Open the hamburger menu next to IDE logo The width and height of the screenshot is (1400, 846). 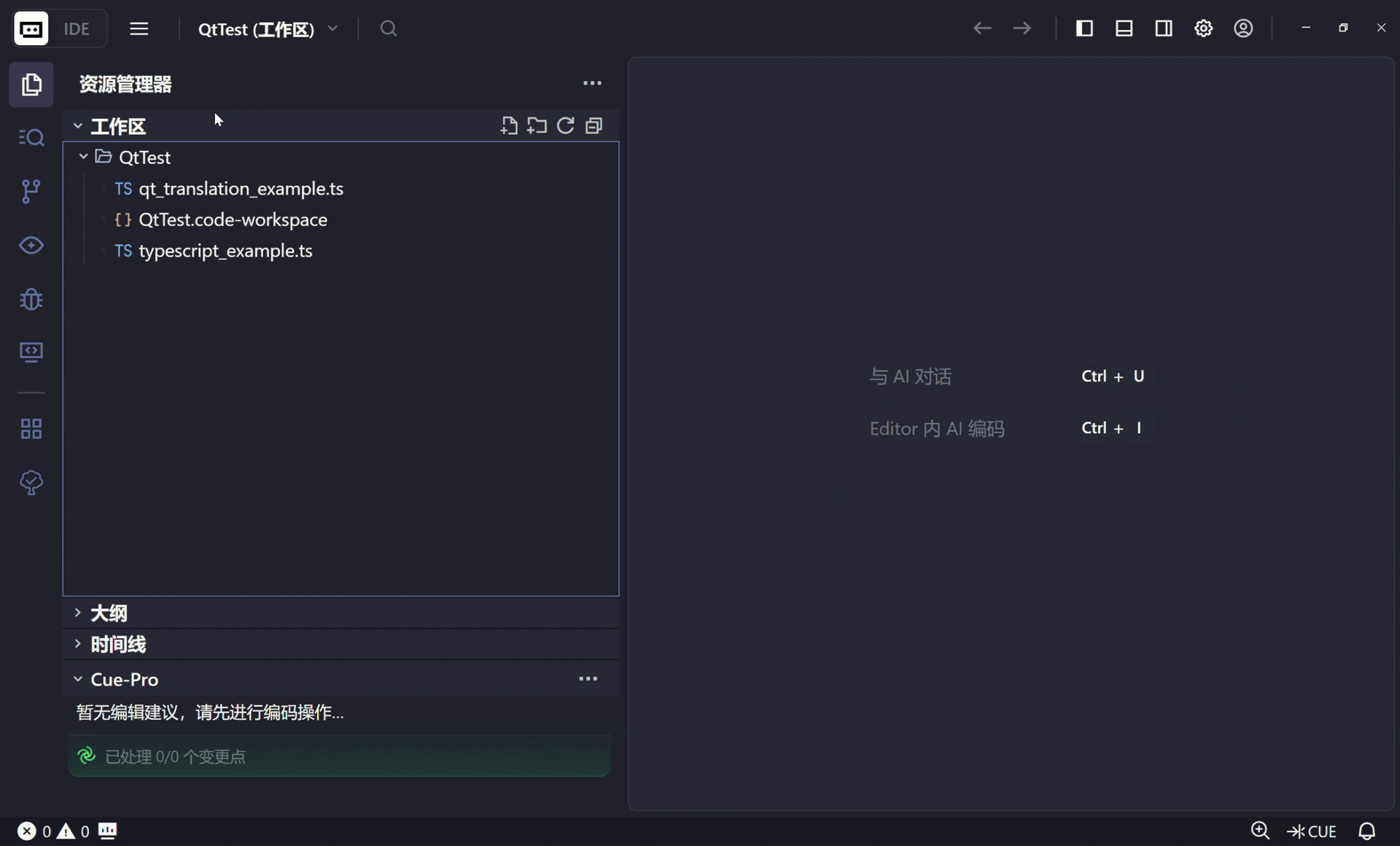pos(139,28)
